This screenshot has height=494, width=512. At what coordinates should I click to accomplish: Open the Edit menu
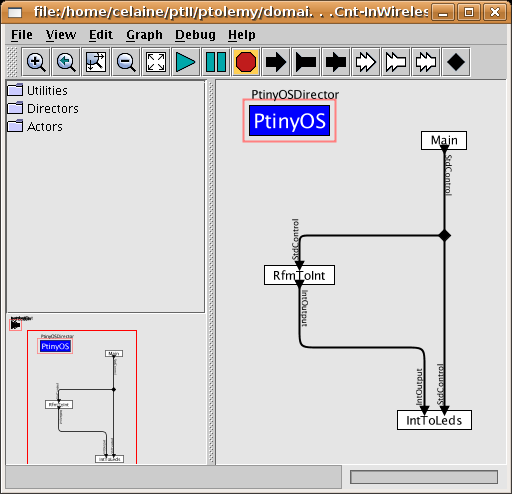coord(101,35)
